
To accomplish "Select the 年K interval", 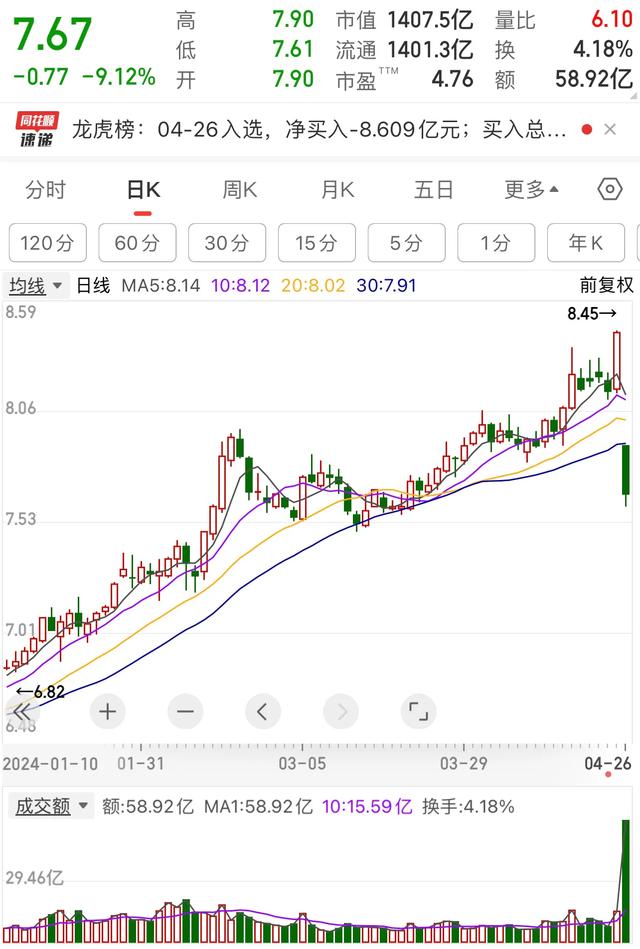I will 585,243.
